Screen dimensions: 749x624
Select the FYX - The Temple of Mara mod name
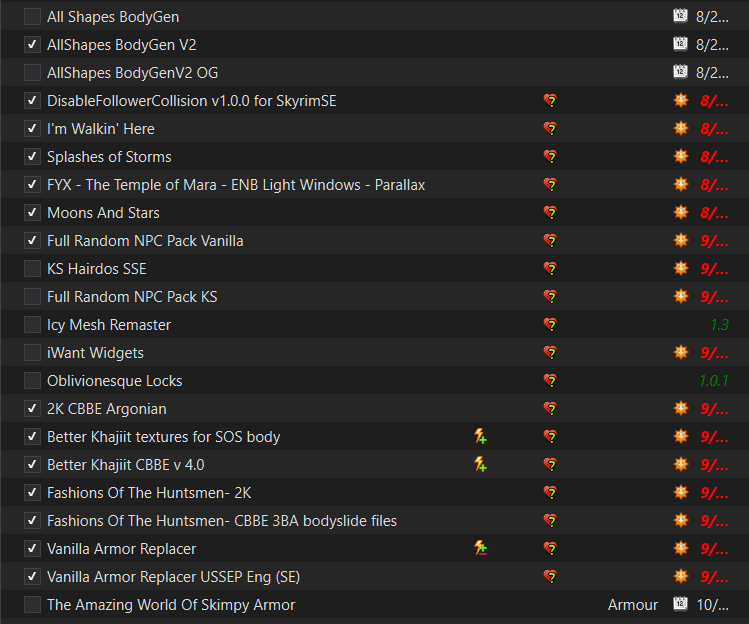tap(236, 185)
